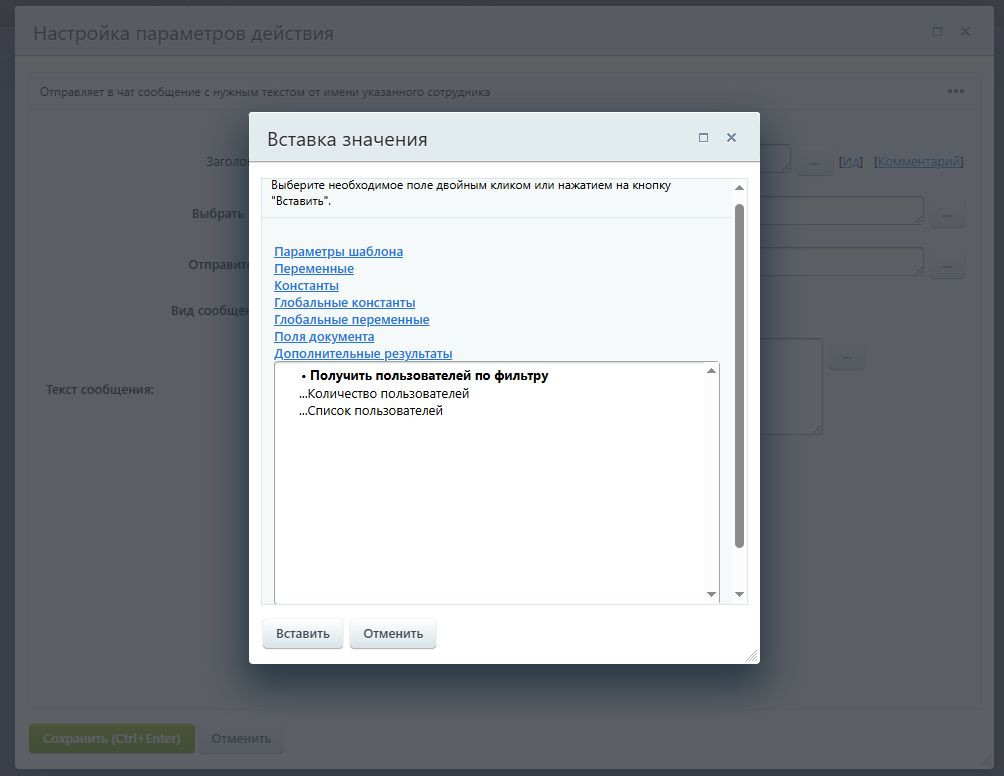Open Глобальные переменные link
Screen dimensions: 1004x776
click(x=351, y=320)
